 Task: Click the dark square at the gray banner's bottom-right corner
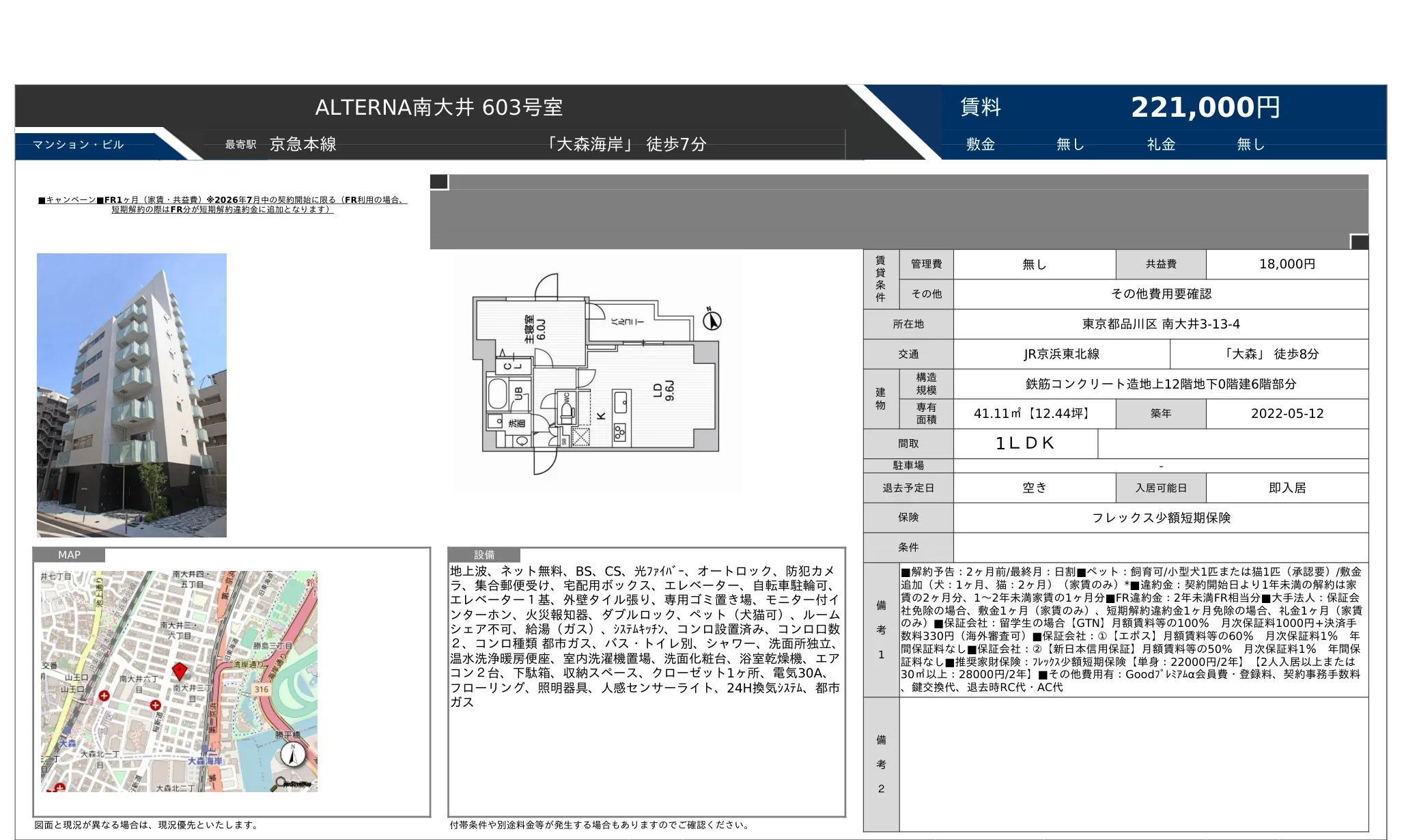click(x=1360, y=242)
